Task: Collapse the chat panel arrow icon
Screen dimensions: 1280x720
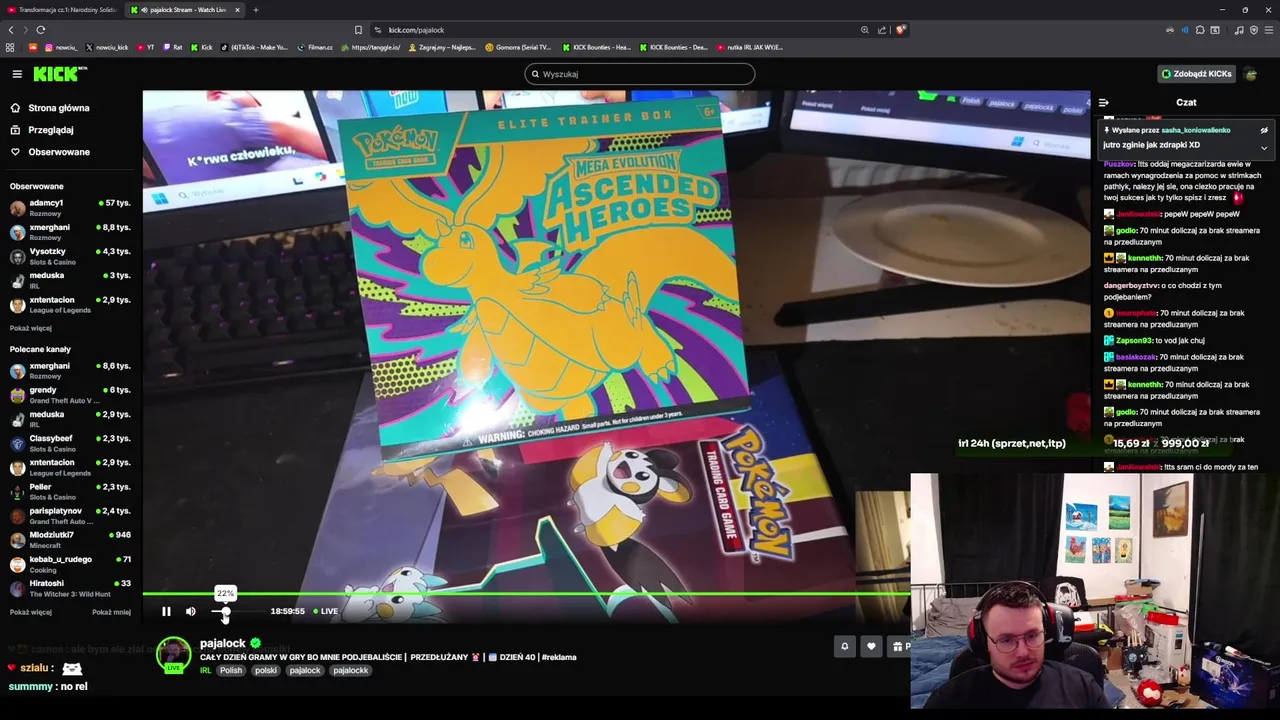Action: click(x=1103, y=102)
